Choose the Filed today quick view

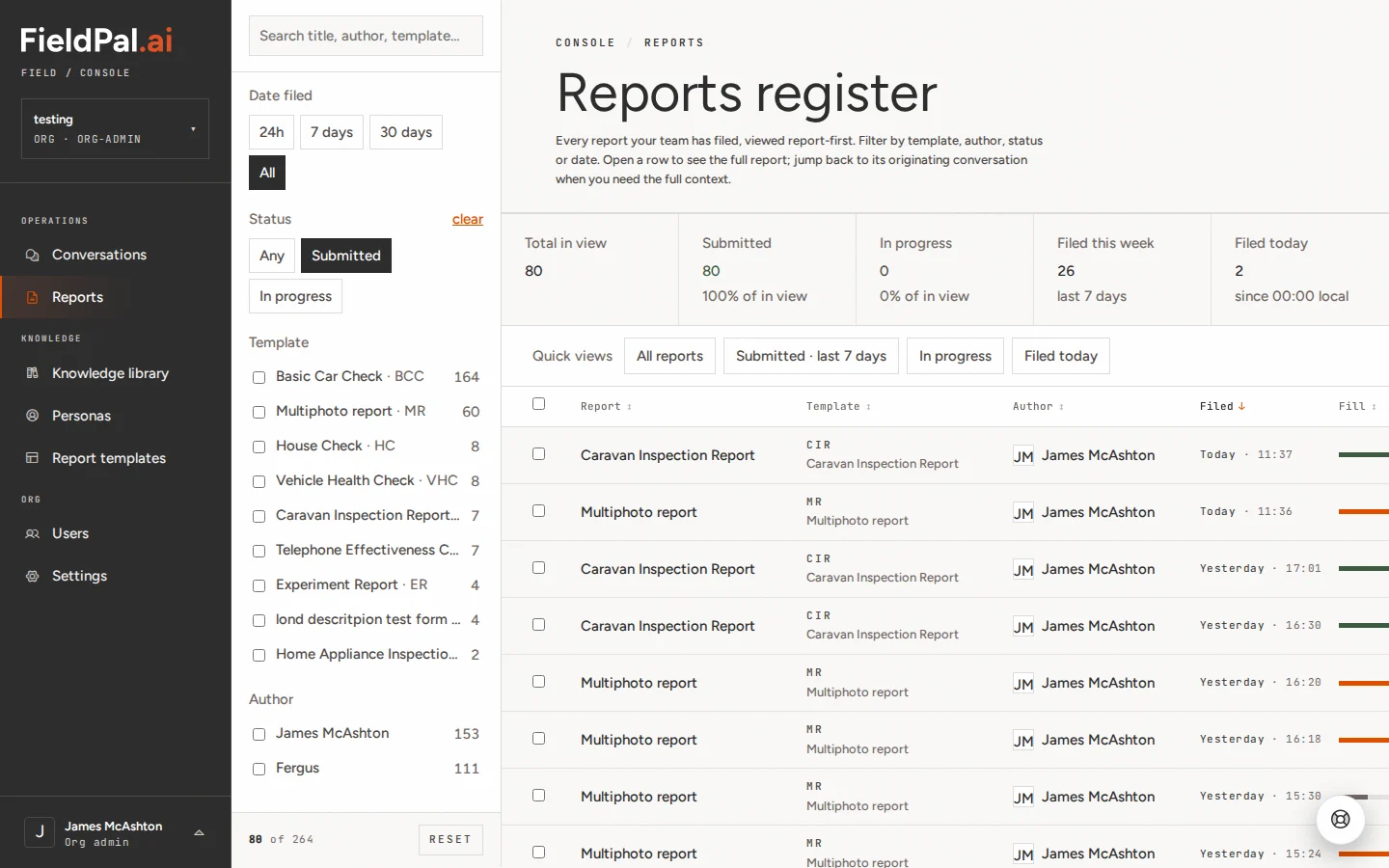click(x=1061, y=356)
